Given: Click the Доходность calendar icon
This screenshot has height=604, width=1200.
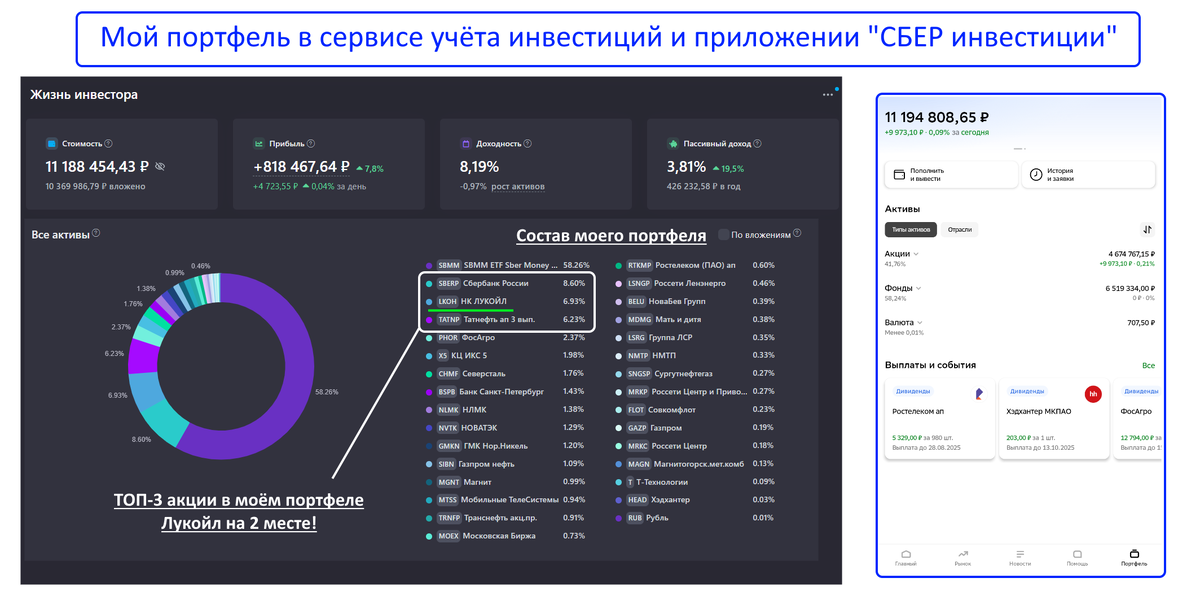Looking at the screenshot, I should click(x=466, y=144).
